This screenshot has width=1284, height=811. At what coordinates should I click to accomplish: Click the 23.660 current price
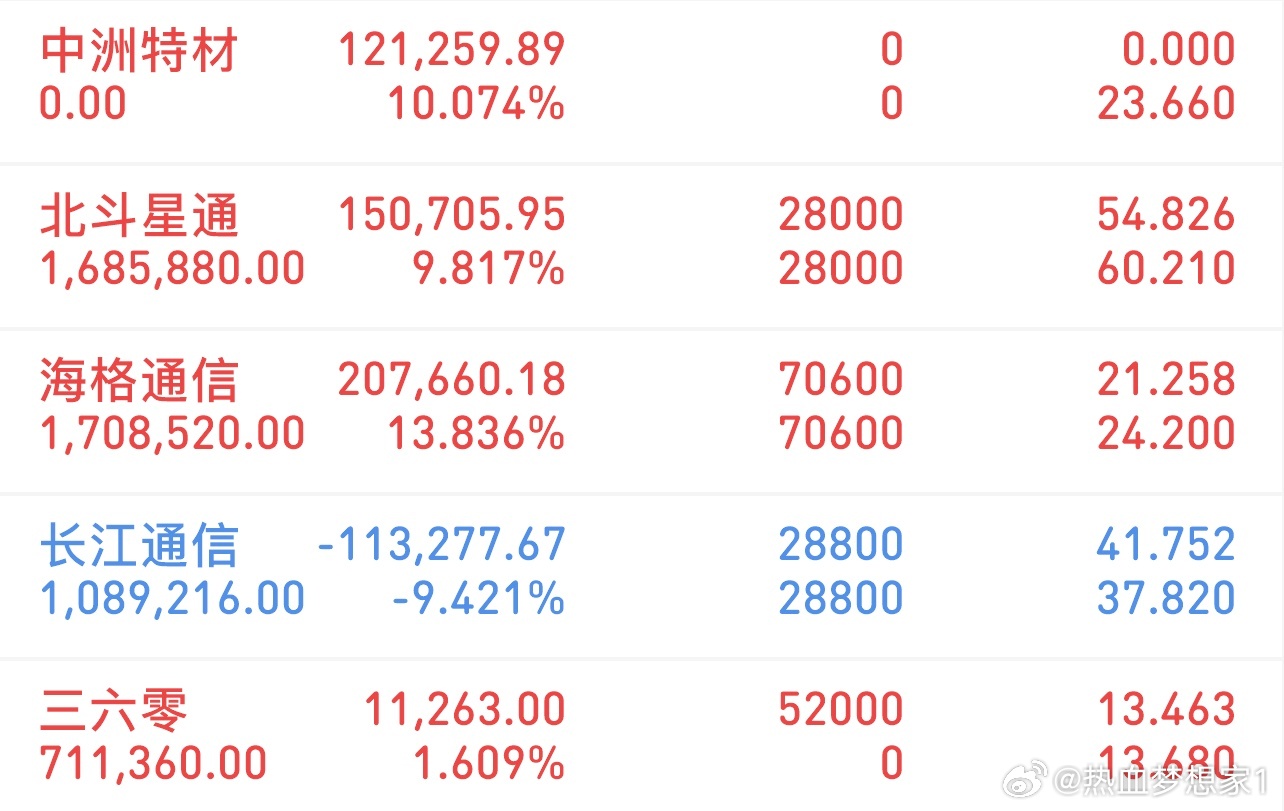point(1166,103)
